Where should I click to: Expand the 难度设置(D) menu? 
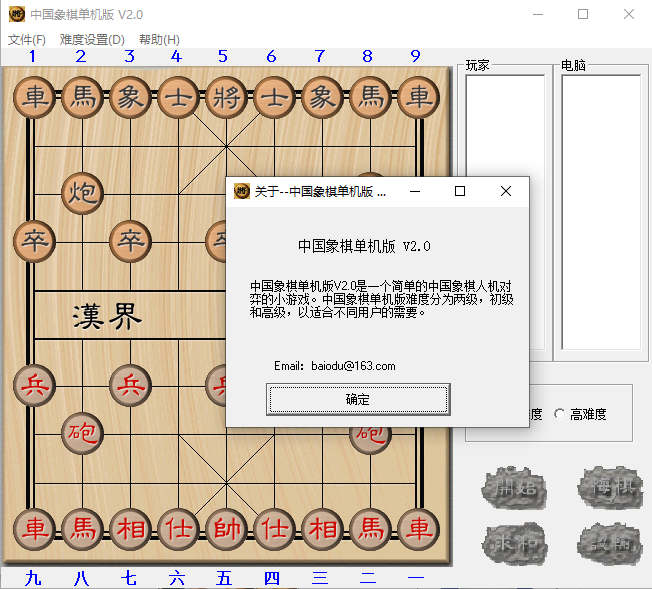click(x=92, y=40)
